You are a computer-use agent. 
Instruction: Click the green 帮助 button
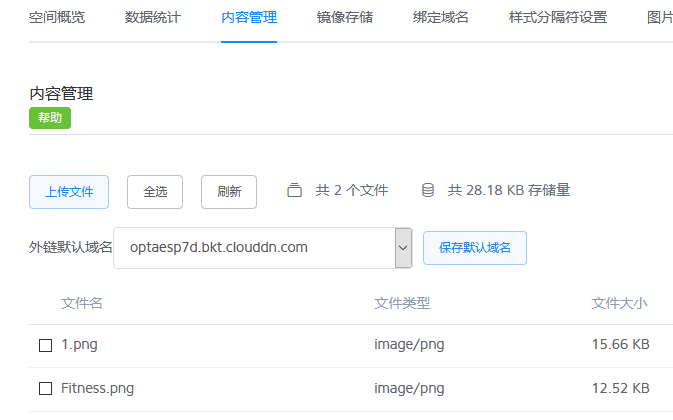(x=50, y=118)
